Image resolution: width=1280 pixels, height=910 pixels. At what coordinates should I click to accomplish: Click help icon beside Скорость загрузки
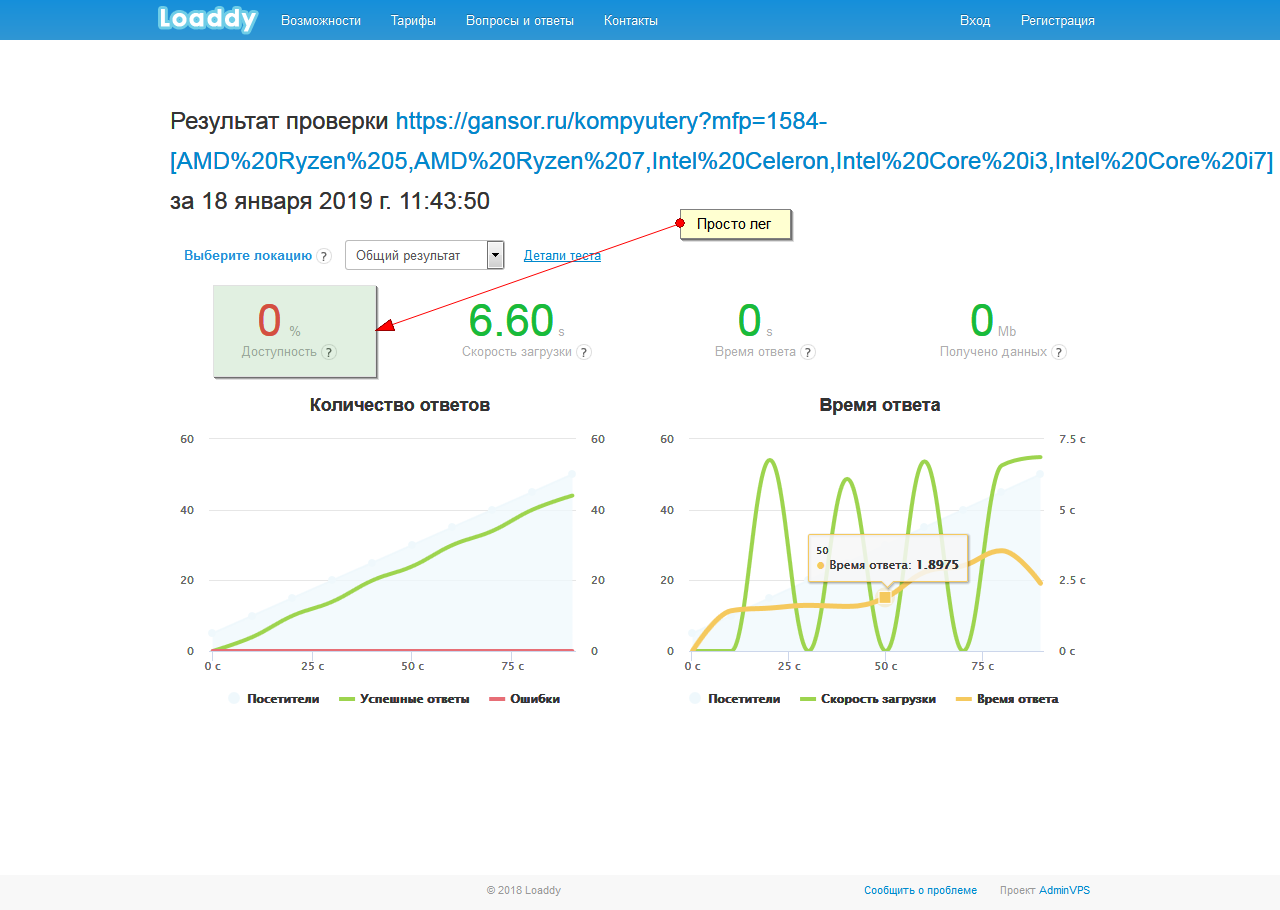tap(584, 352)
